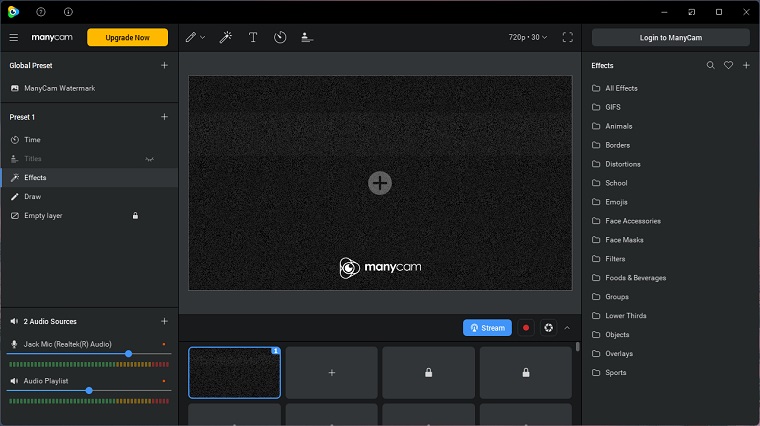Toggle Audio Playlist orange indicator dot
Image resolution: width=760 pixels, height=426 pixels.
tap(164, 381)
